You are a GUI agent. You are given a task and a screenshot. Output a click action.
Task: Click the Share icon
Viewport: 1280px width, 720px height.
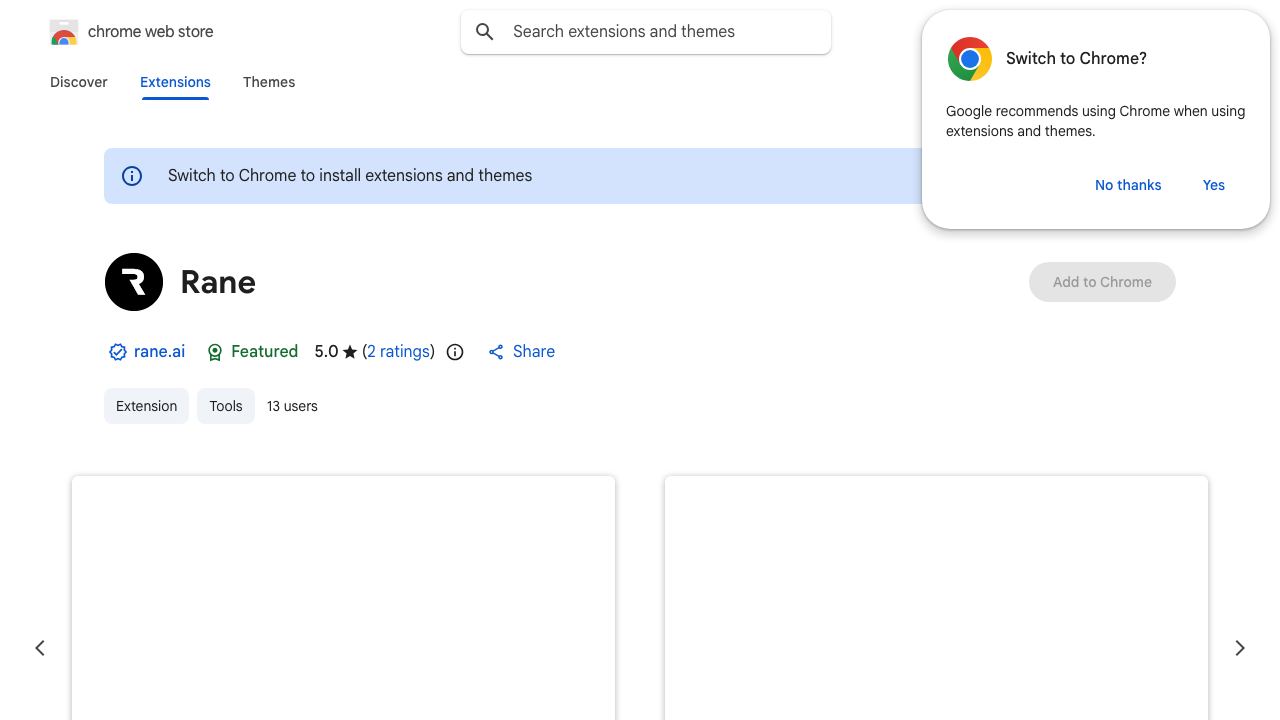pyautogui.click(x=496, y=352)
